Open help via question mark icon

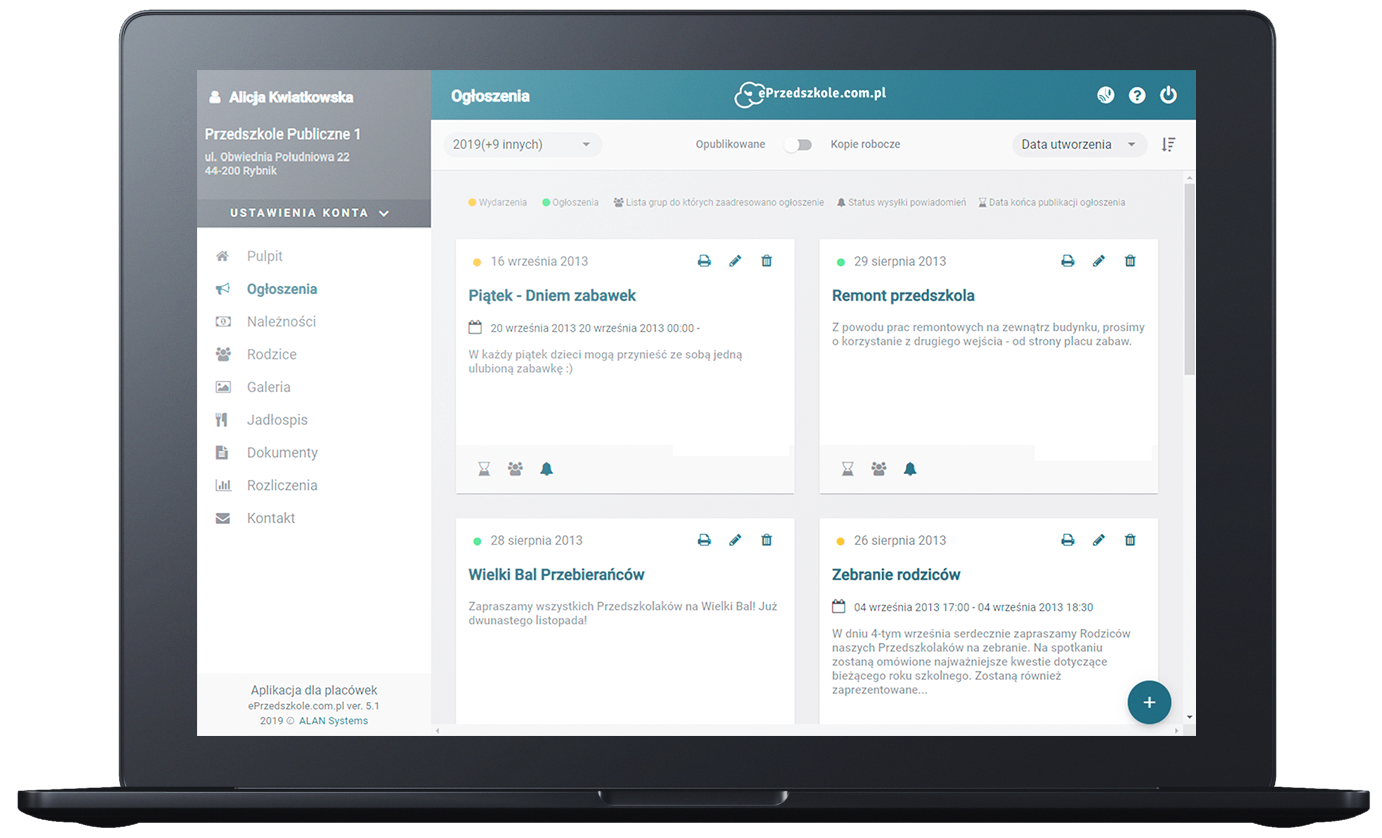(x=1137, y=96)
